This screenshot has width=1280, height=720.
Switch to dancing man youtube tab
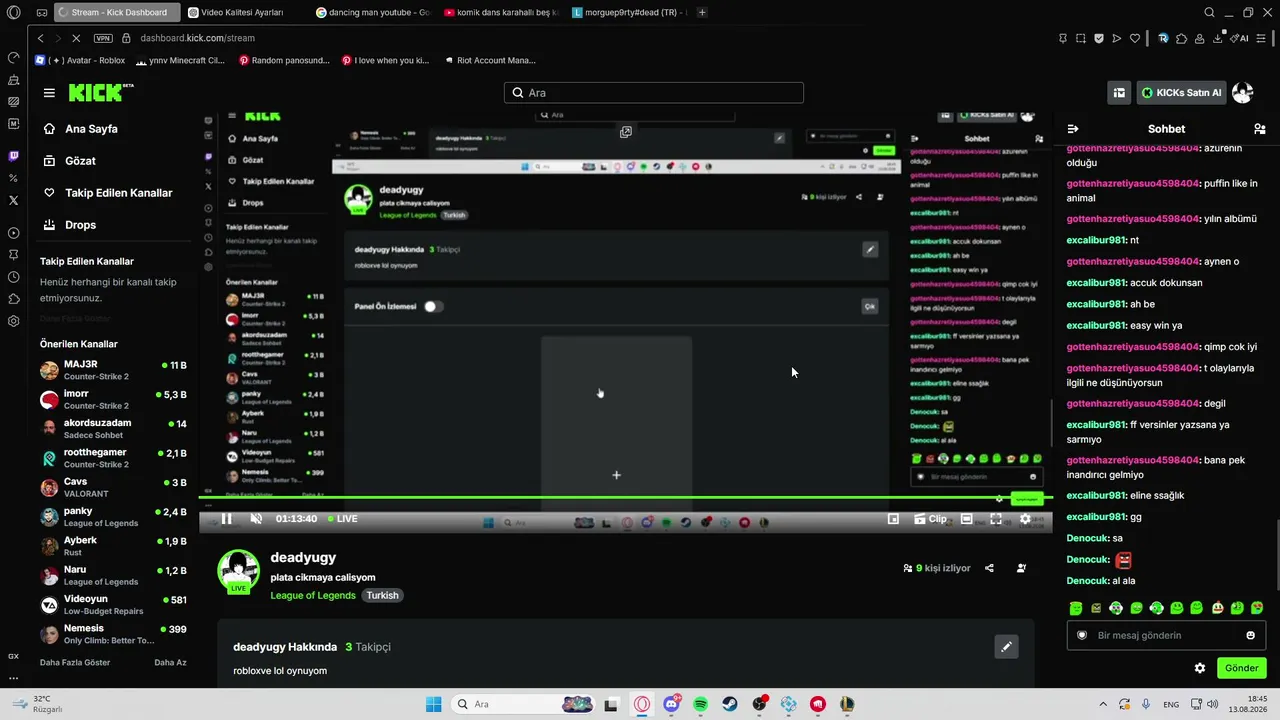click(x=372, y=13)
